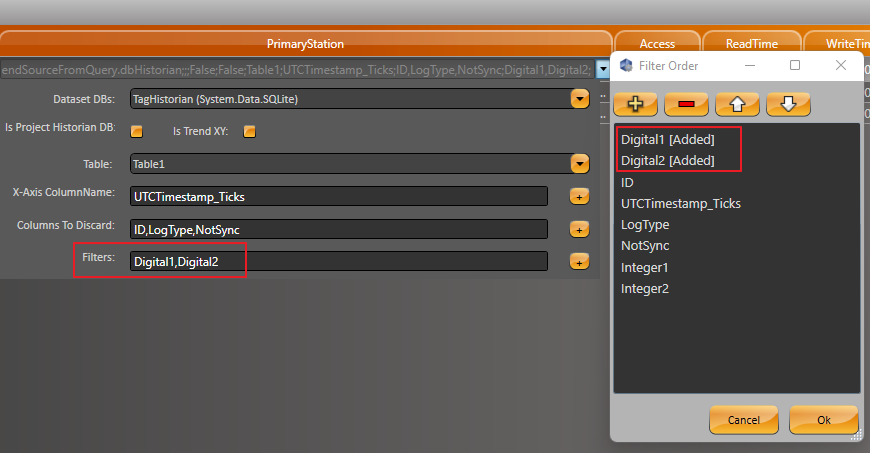Image resolution: width=870 pixels, height=453 pixels.
Task: Expand the Dataset DBs dropdown
Action: pyautogui.click(x=579, y=99)
